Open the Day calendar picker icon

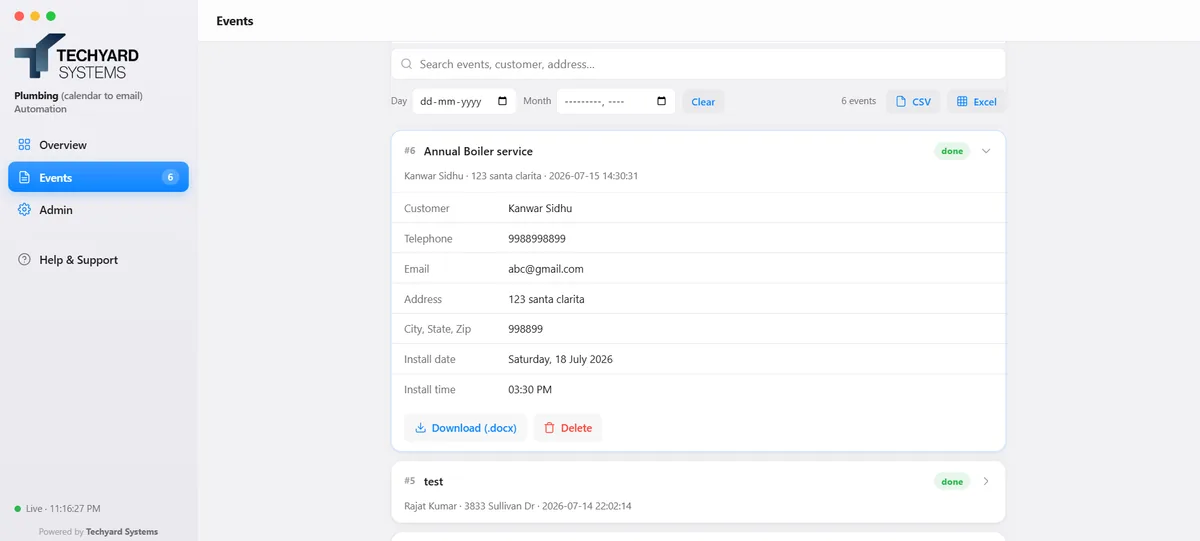(502, 101)
